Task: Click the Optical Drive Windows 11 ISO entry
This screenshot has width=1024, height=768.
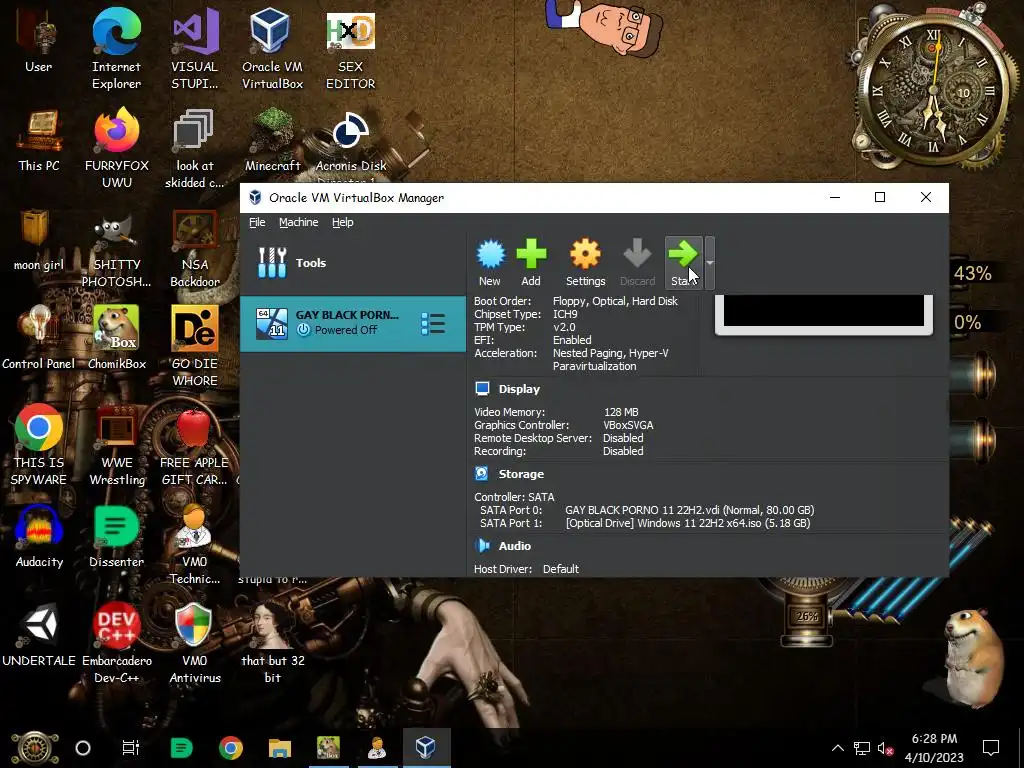Action: [688, 523]
